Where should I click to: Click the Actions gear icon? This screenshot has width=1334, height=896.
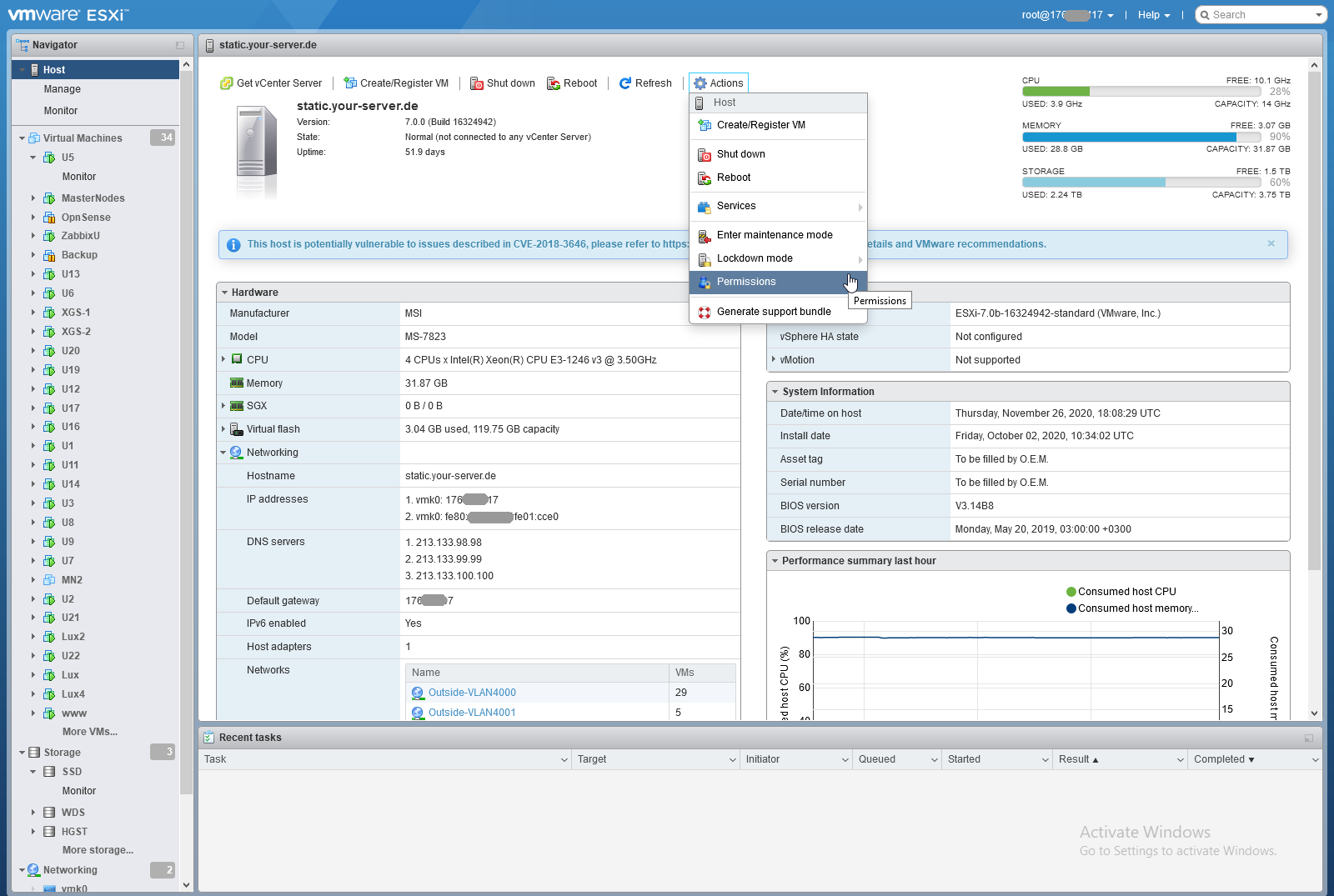tap(700, 83)
